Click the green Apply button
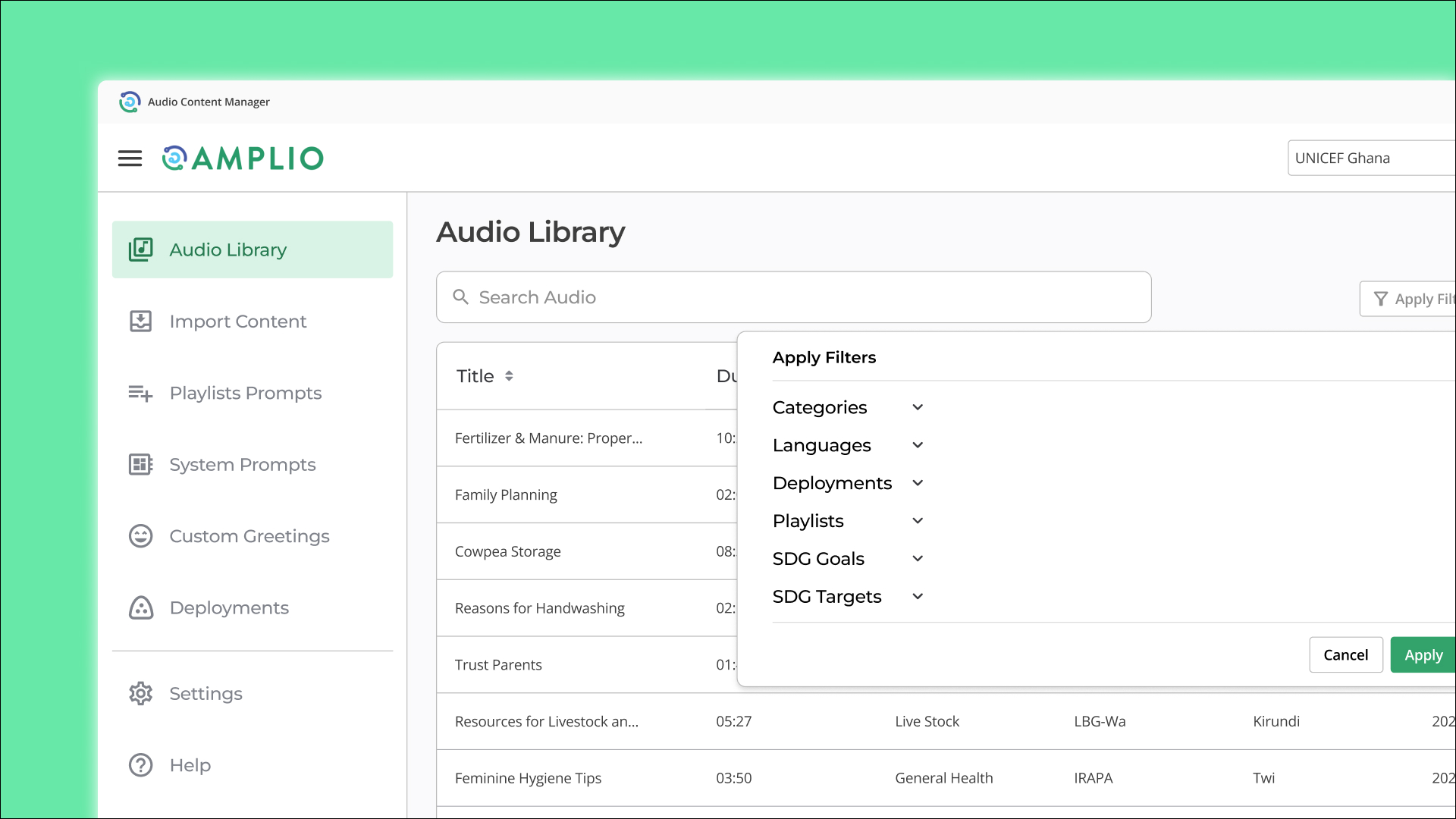The image size is (1456, 819). click(1423, 654)
